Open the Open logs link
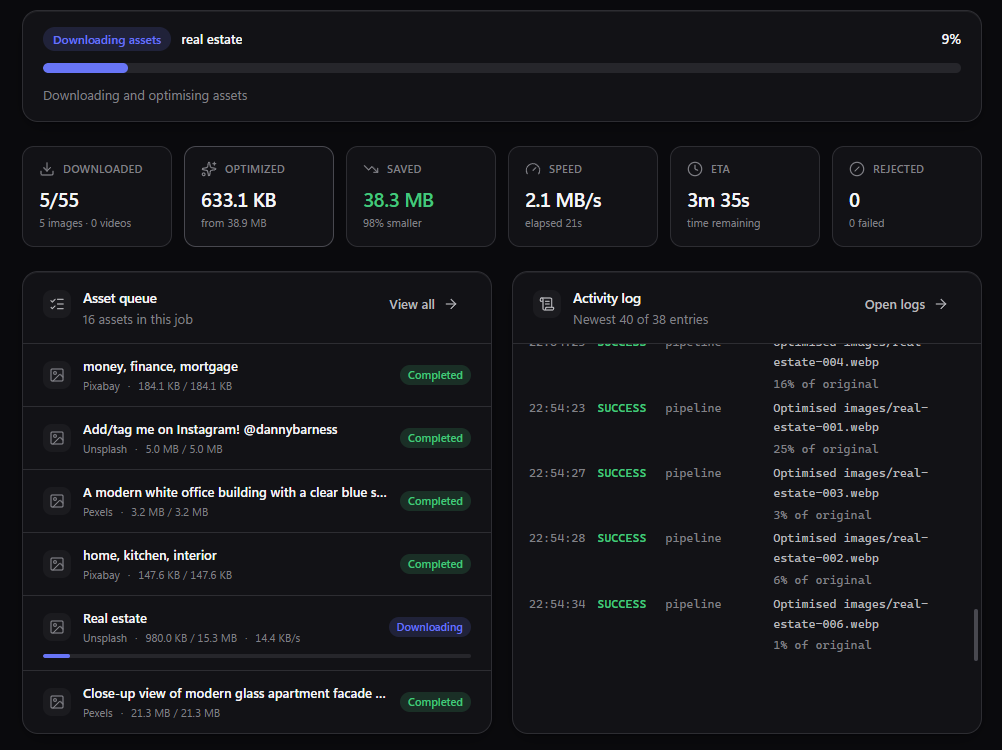Viewport: 1002px width, 750px height. [906, 305]
